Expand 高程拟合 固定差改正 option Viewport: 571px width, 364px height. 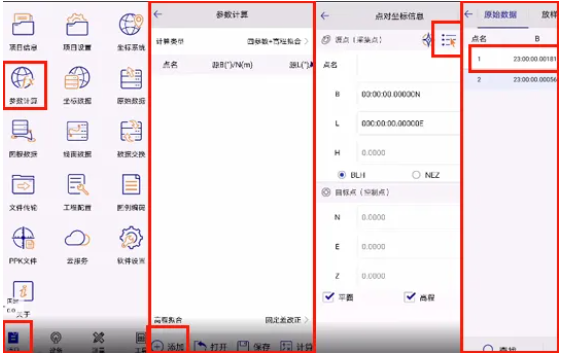click(x=232, y=320)
